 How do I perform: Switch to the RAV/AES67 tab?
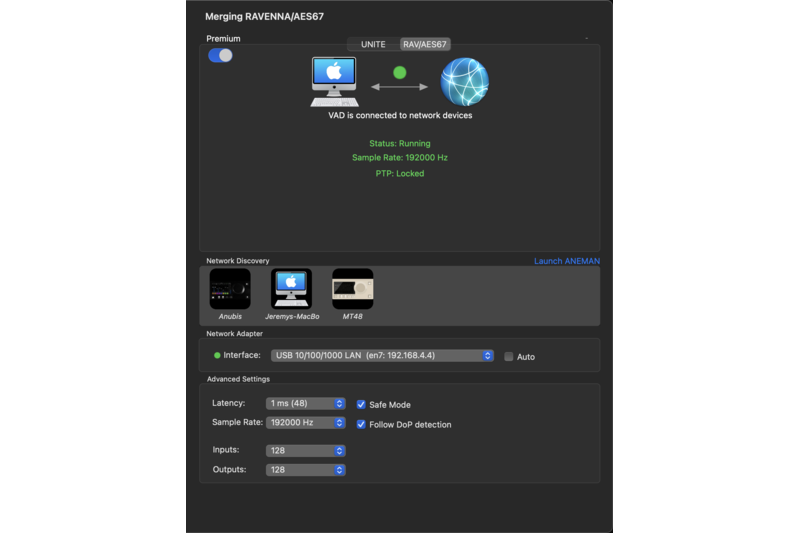pyautogui.click(x=424, y=44)
